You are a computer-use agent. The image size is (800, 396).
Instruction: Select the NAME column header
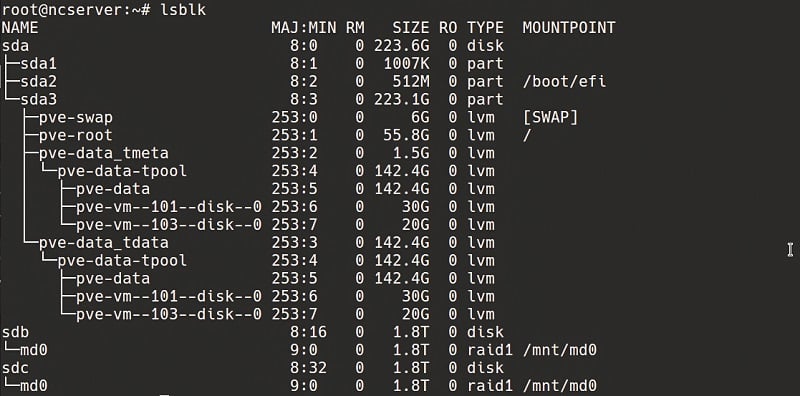click(20, 28)
